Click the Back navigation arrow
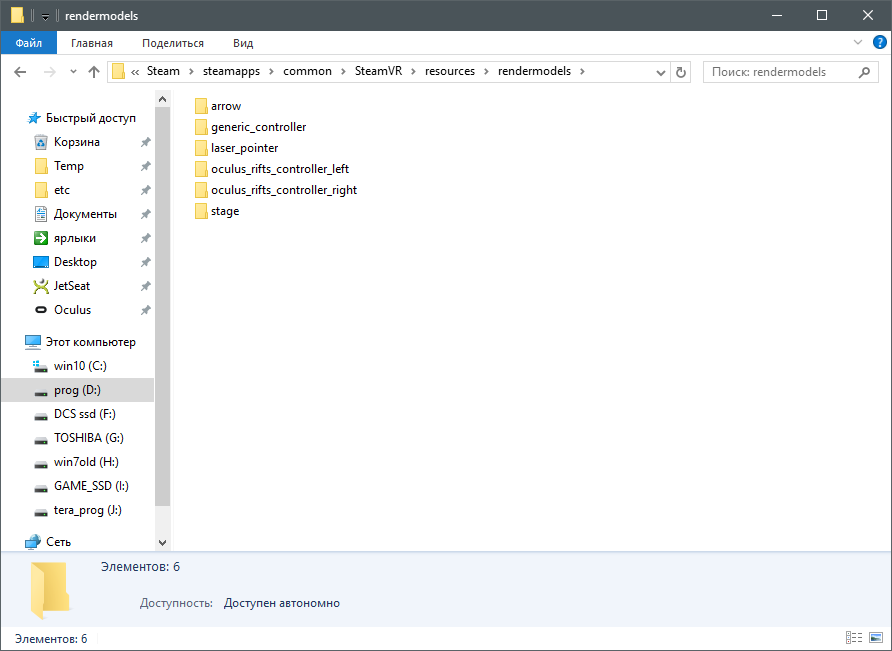The height and width of the screenshot is (651, 892). pos(19,72)
